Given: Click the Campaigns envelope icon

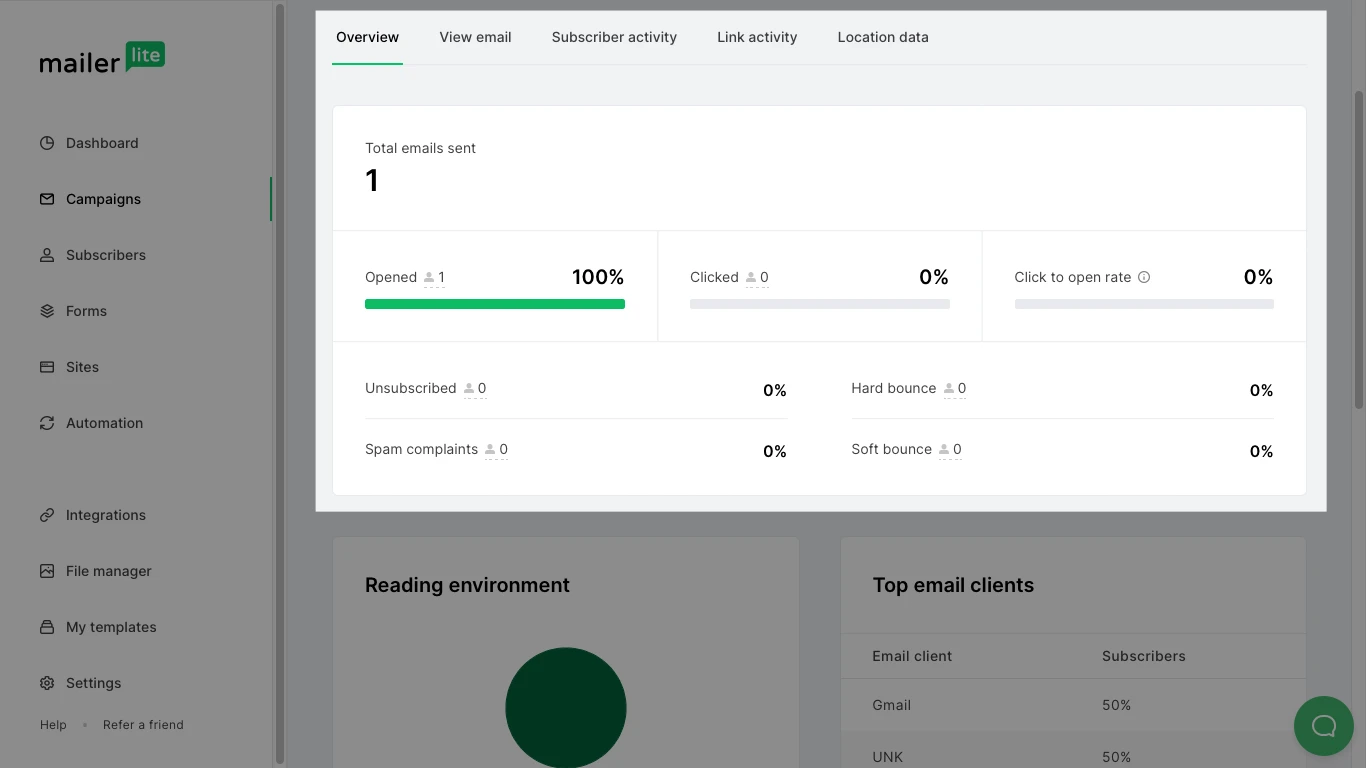Looking at the screenshot, I should [x=47, y=199].
